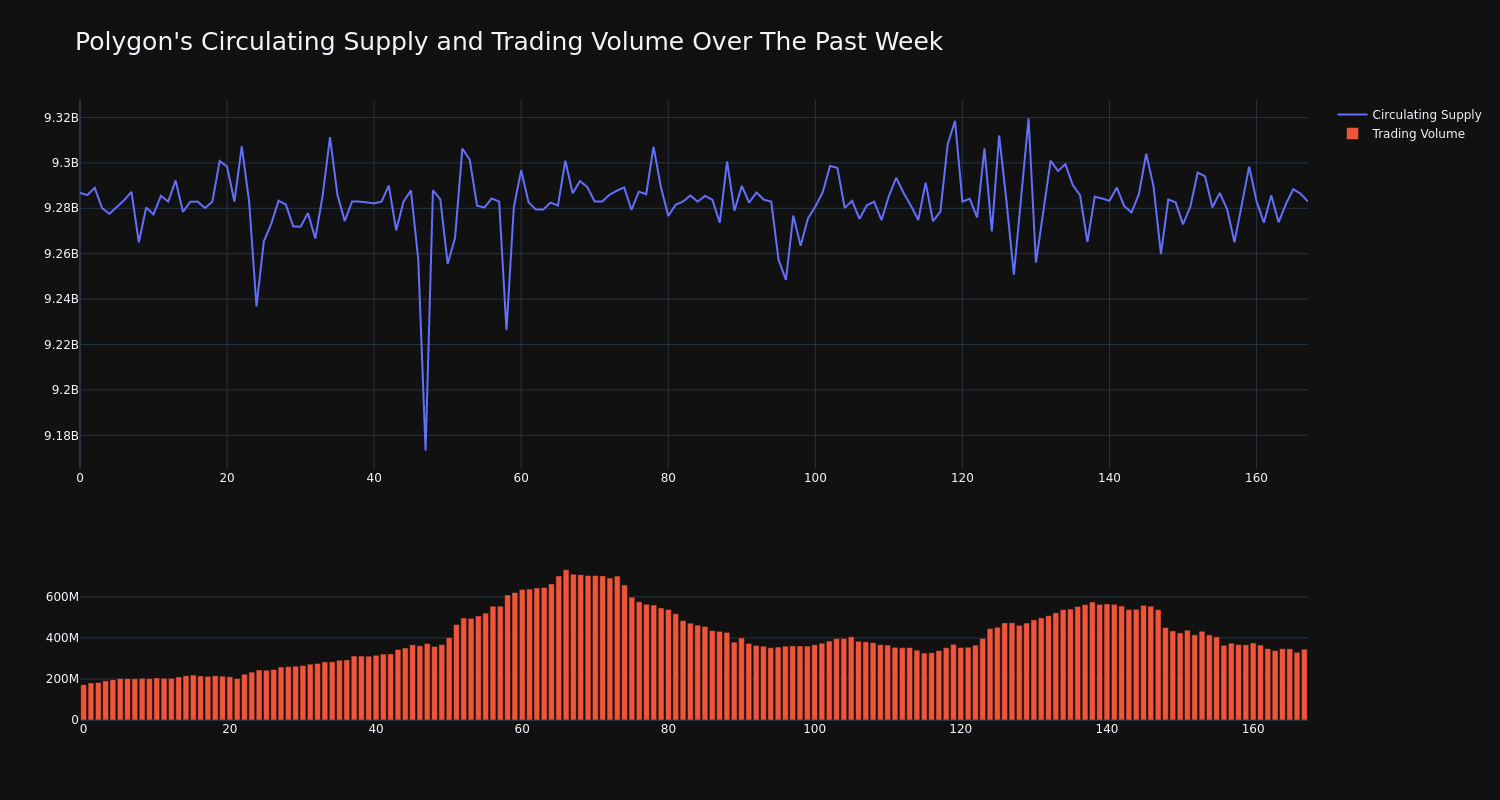Click the 120 tick on volume chart x-axis
The width and height of the screenshot is (1500, 800).
click(x=961, y=729)
